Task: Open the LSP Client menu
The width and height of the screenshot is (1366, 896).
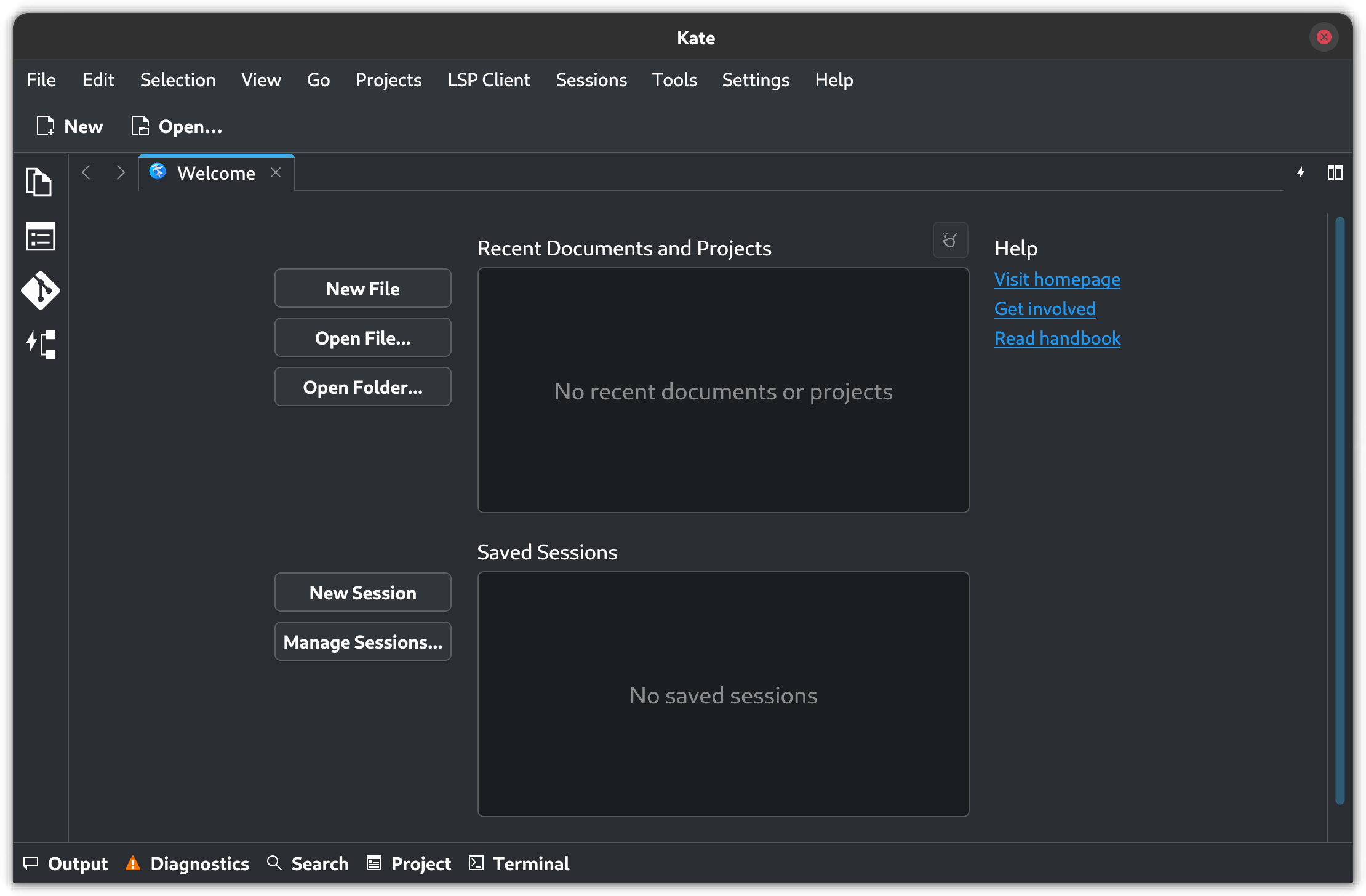Action: tap(489, 80)
